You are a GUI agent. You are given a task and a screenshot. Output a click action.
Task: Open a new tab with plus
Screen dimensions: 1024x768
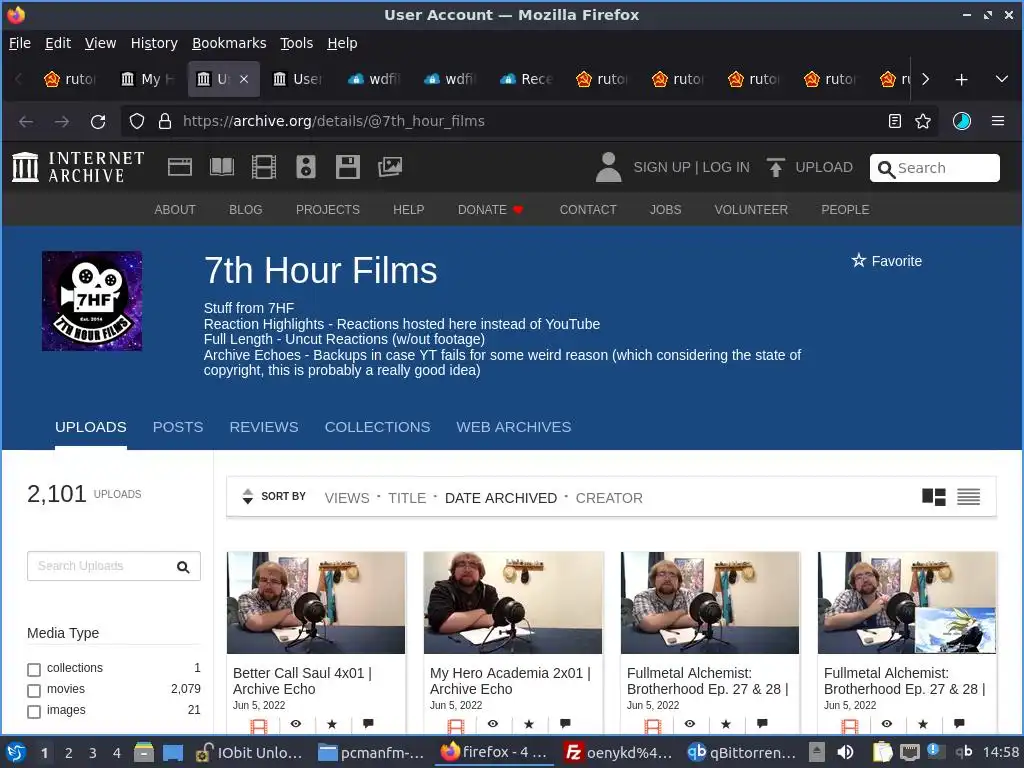pyautogui.click(x=961, y=80)
